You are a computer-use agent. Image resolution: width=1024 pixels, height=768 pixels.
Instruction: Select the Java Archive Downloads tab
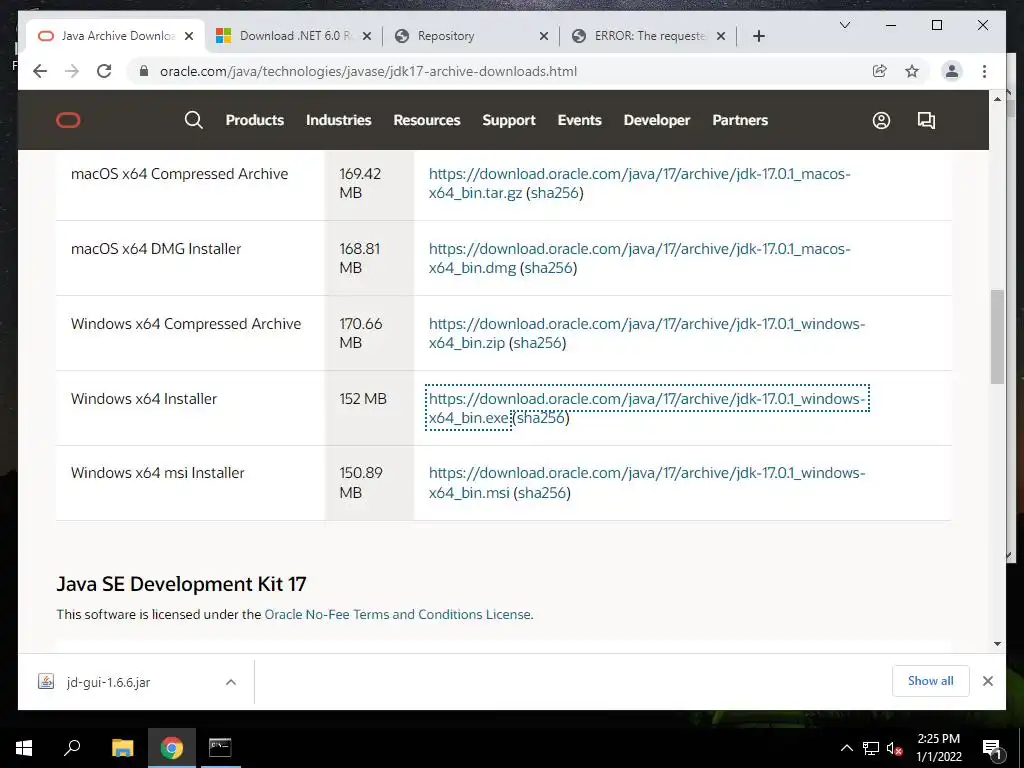(116, 36)
